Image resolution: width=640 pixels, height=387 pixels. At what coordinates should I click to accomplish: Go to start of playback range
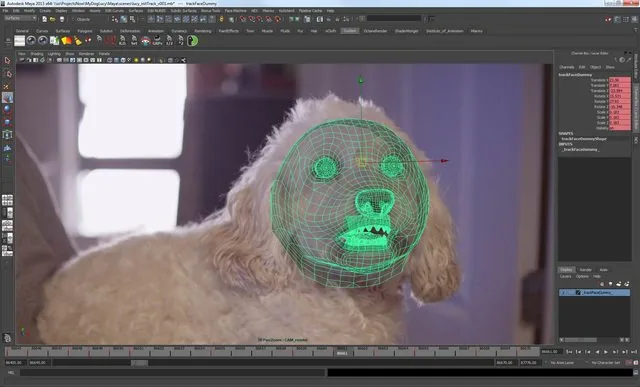569,352
